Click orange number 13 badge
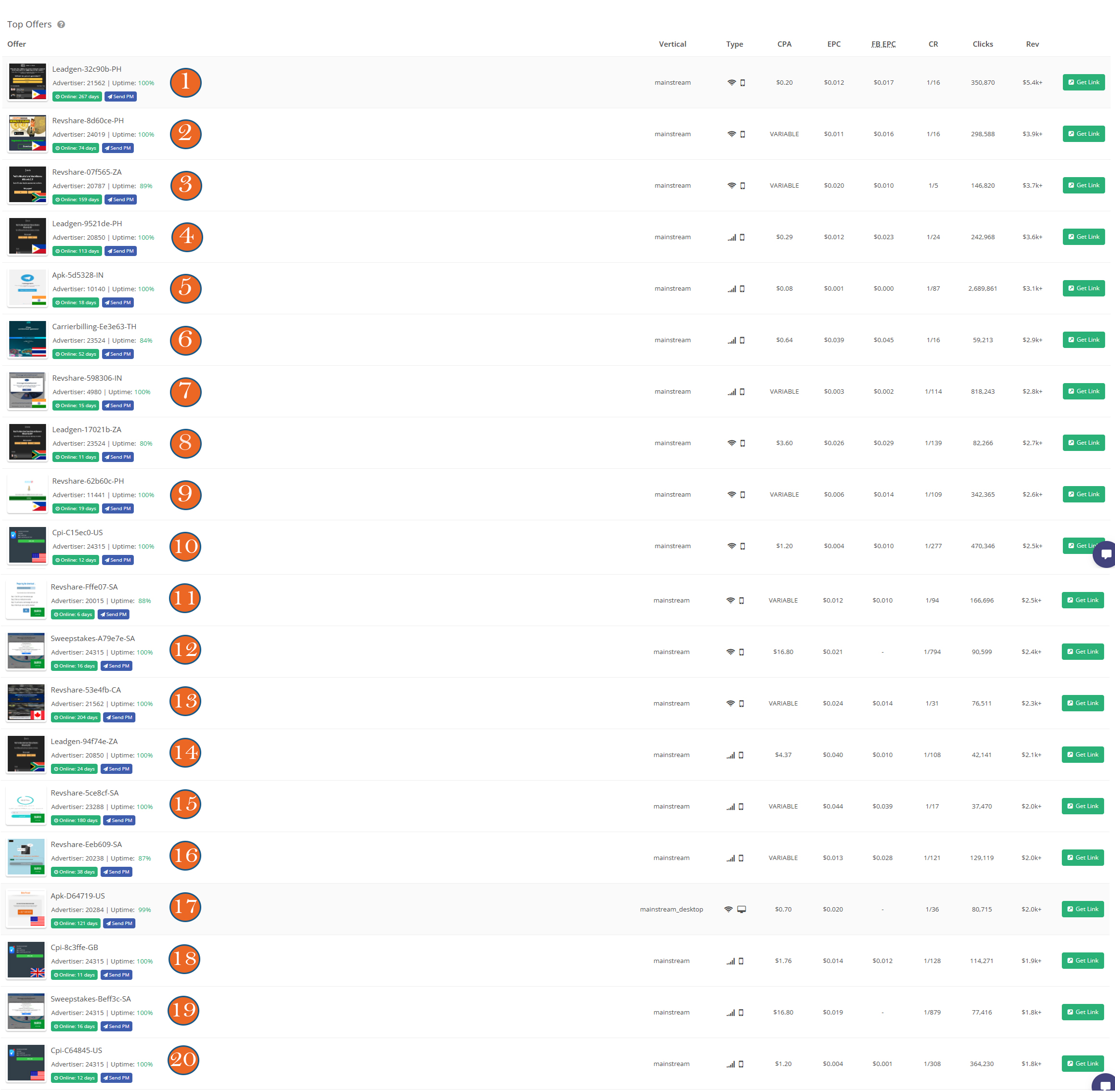This screenshot has height=1092, width=1115. [185, 701]
